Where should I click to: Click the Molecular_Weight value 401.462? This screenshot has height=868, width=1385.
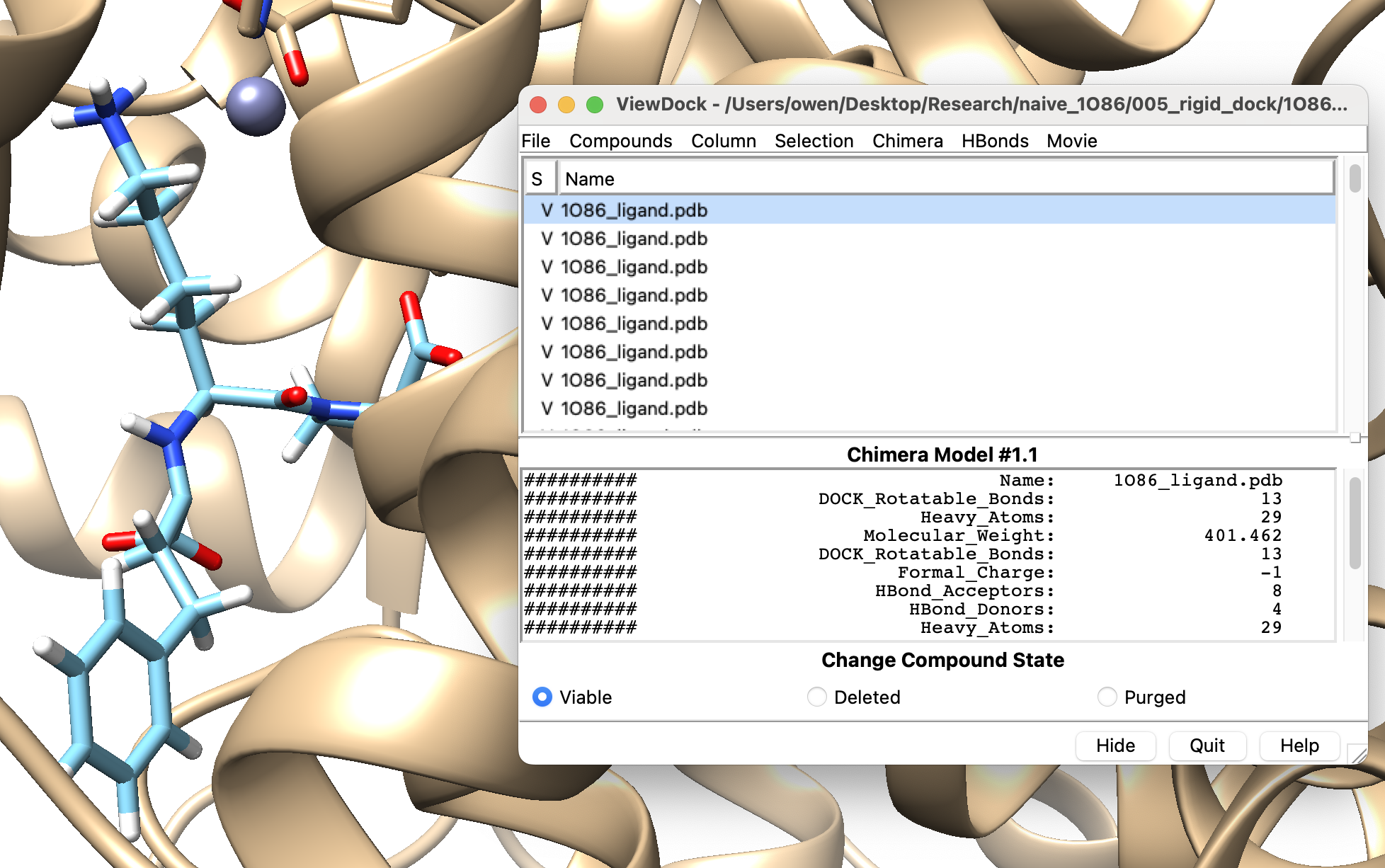pos(1243,536)
